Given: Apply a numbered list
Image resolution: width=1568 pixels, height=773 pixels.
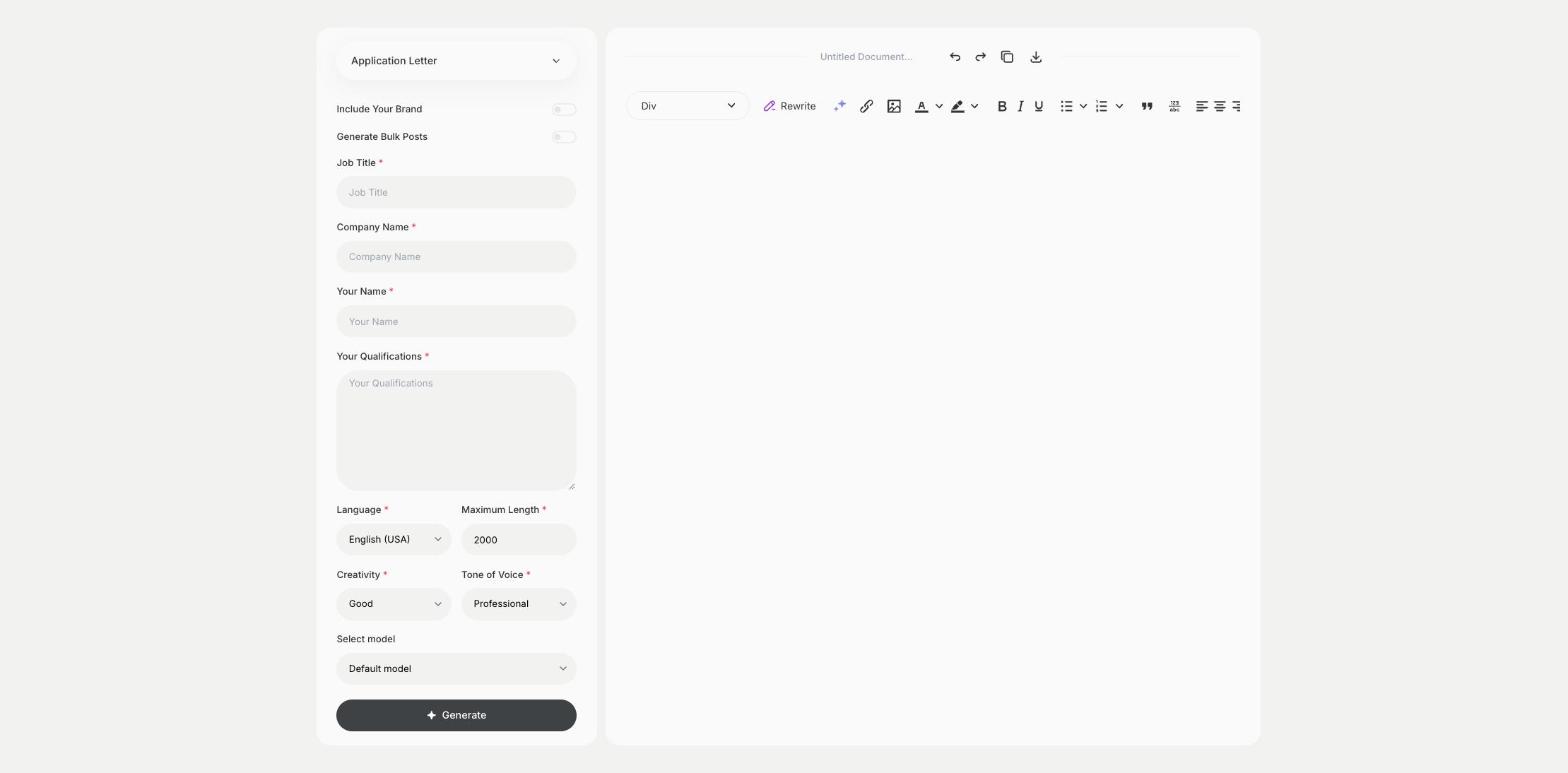Looking at the screenshot, I should point(1102,106).
